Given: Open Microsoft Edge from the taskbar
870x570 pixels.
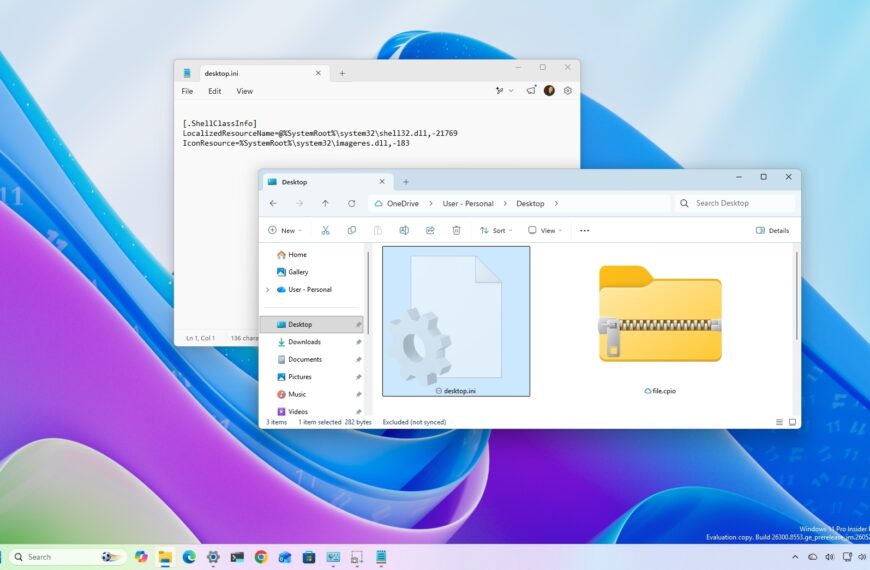Looking at the screenshot, I should click(189, 557).
